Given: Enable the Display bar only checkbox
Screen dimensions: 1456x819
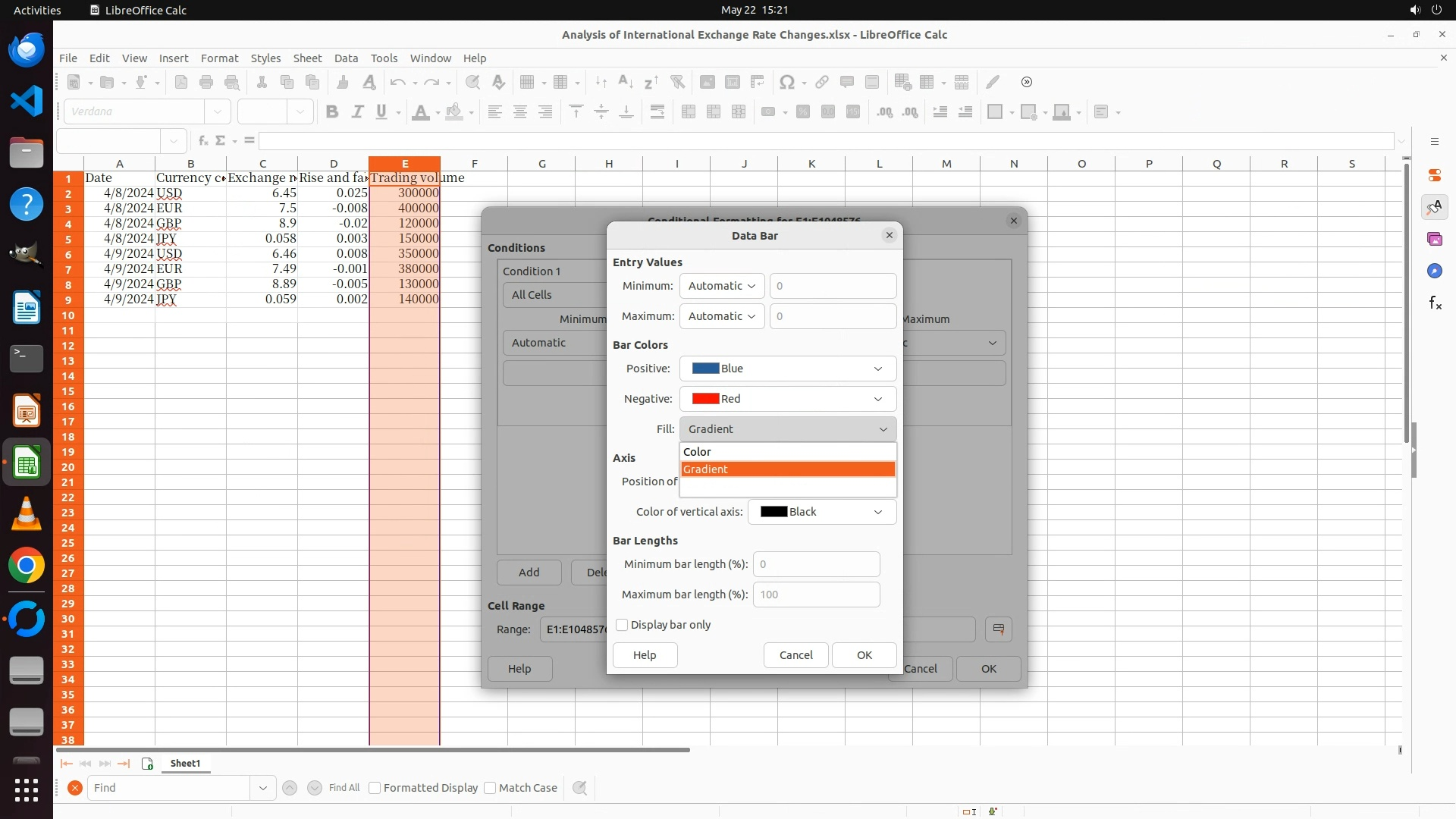Looking at the screenshot, I should point(623,625).
